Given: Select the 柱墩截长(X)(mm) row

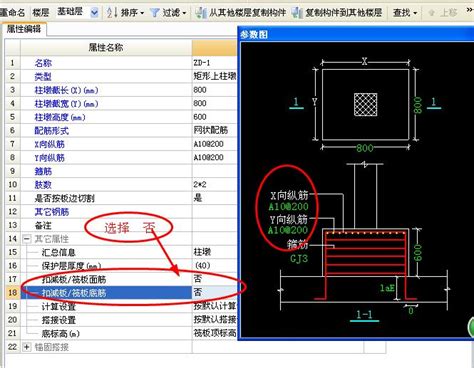Looking at the screenshot, I should (106, 90).
